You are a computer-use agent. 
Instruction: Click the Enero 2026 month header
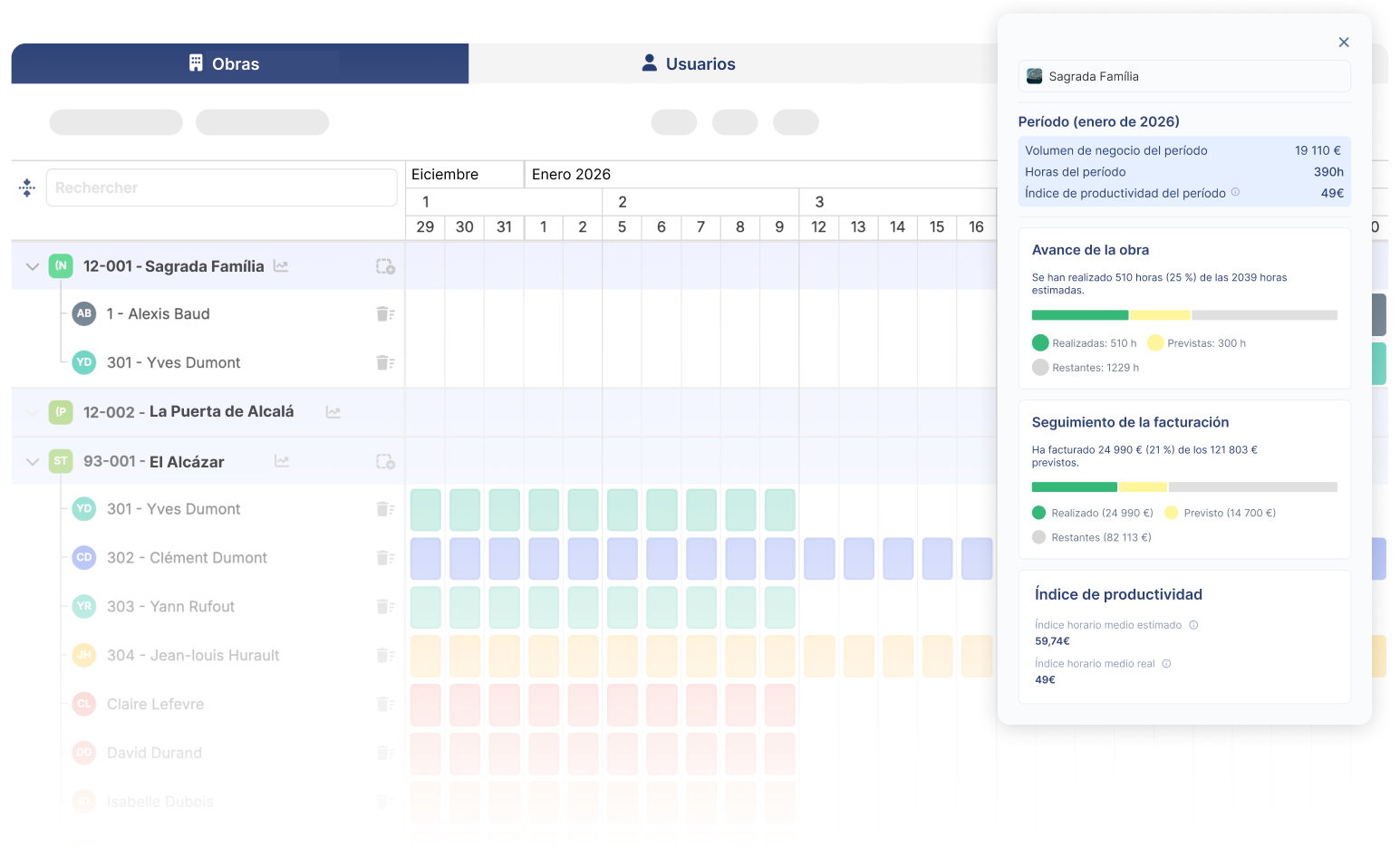571,174
